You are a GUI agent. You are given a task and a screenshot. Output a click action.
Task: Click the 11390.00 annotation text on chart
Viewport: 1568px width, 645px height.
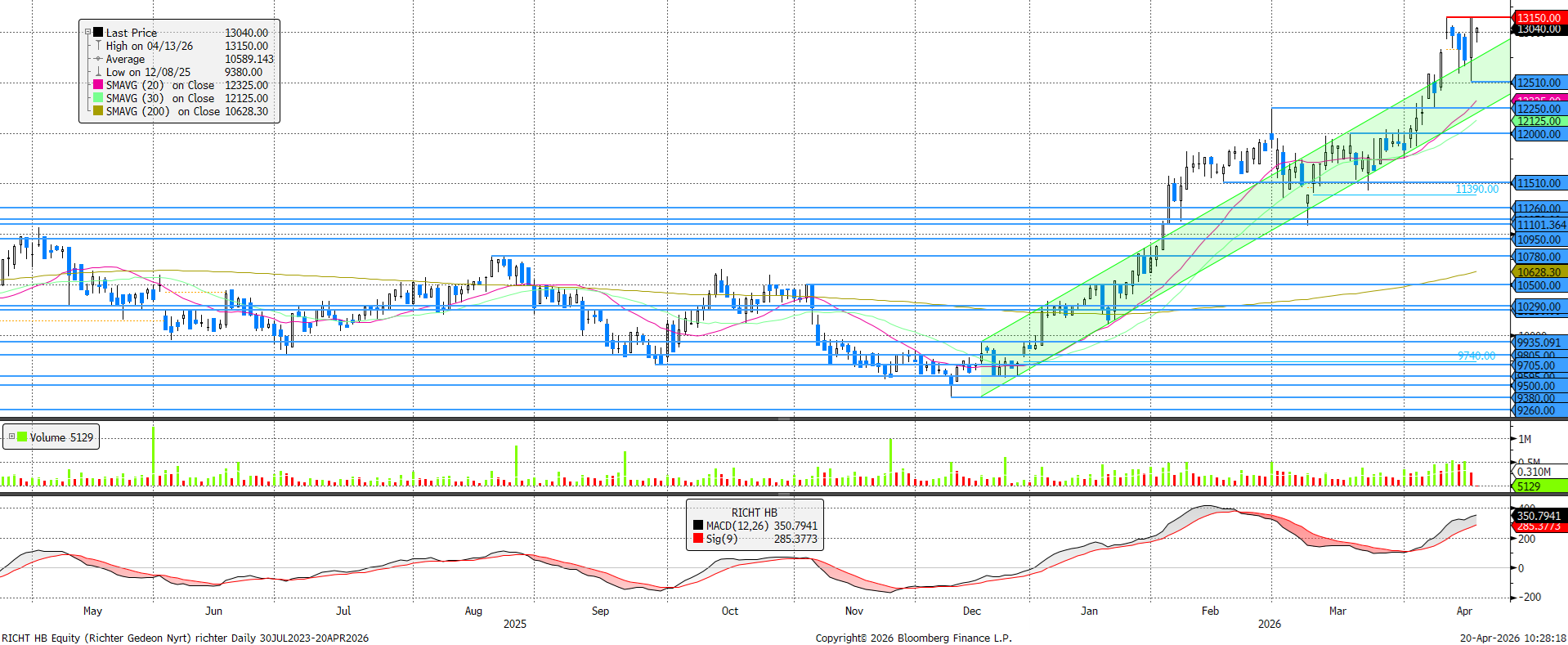coord(1476,189)
